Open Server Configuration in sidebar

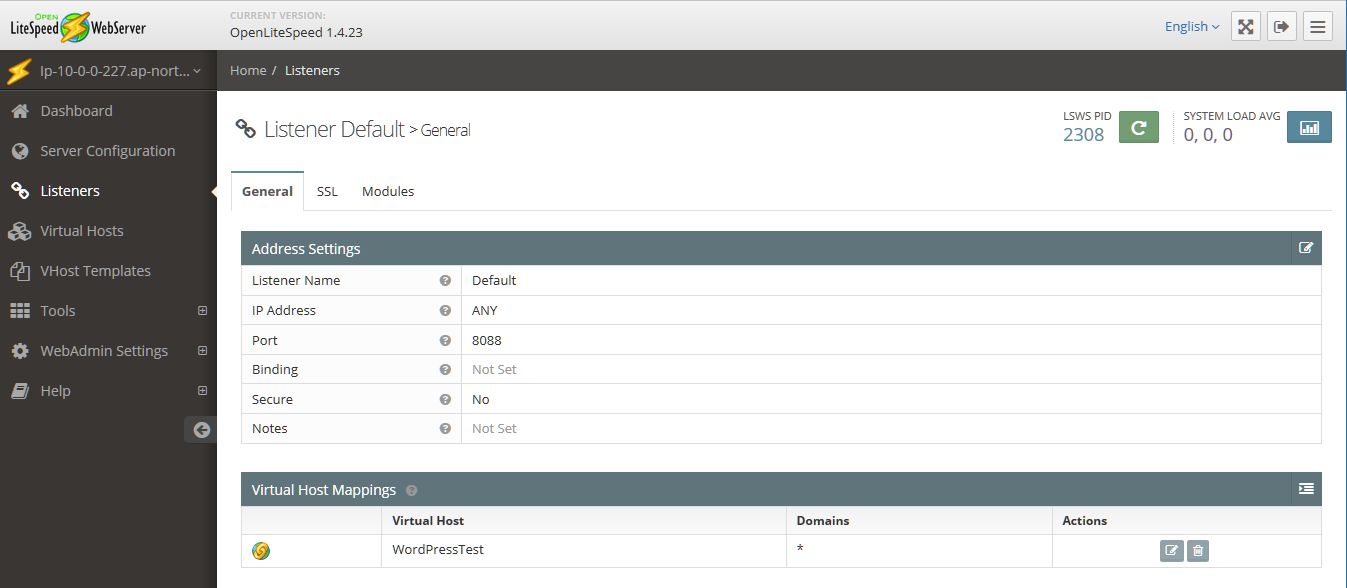pyautogui.click(x=108, y=151)
